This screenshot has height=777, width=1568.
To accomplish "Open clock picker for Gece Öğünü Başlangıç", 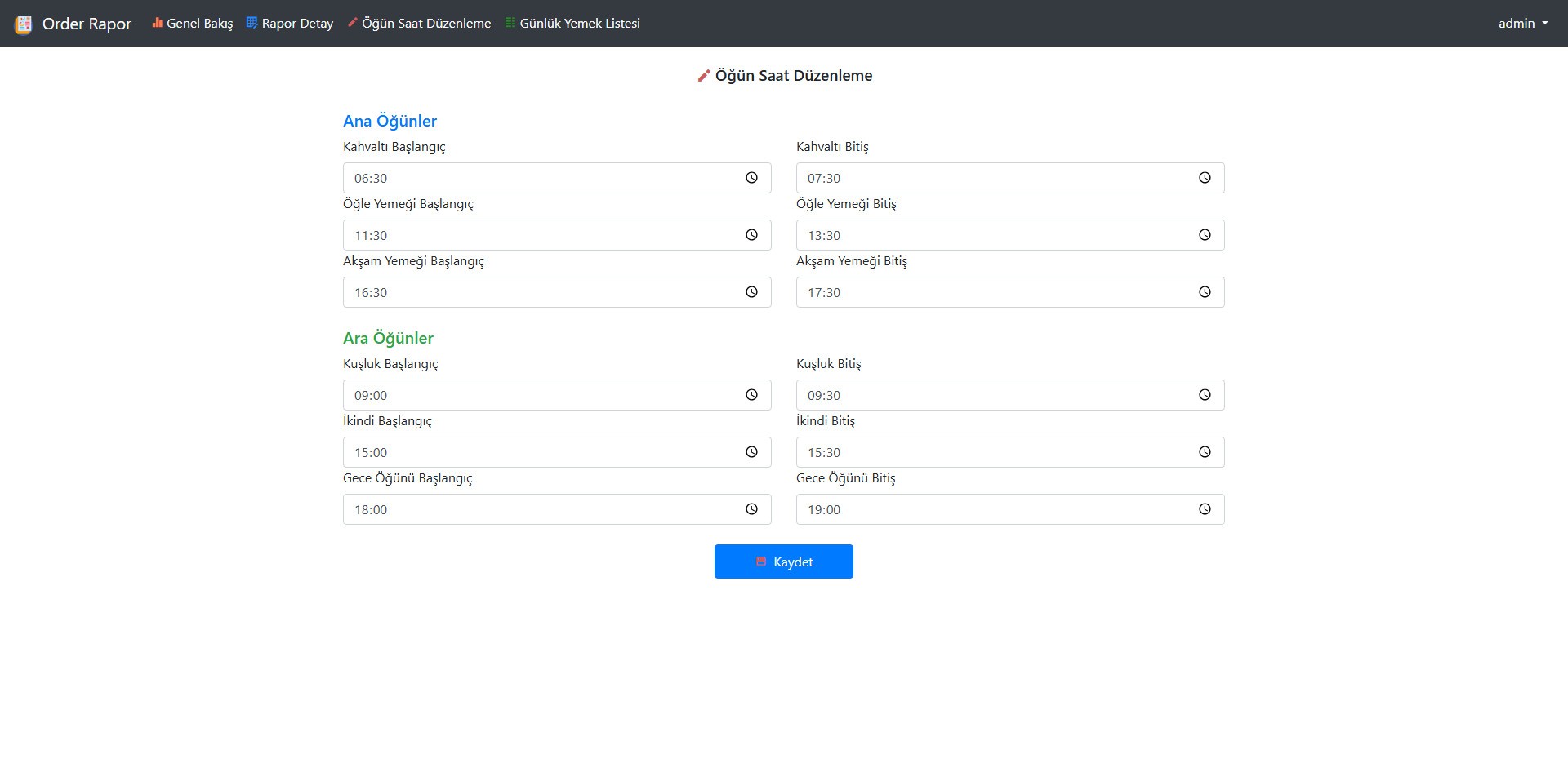I will click(x=751, y=509).
